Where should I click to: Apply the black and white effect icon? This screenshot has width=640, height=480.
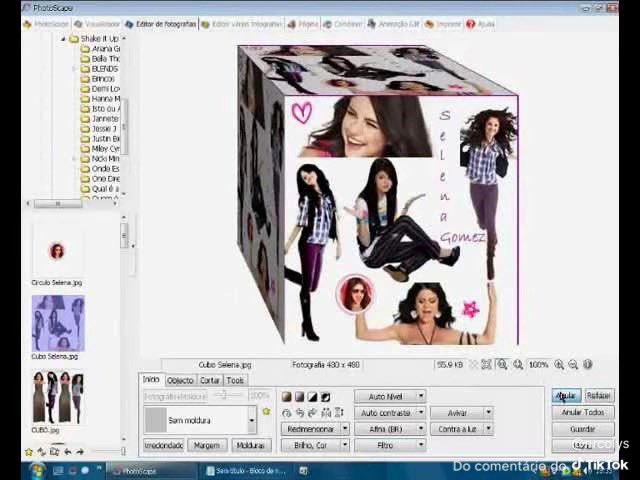tap(313, 397)
